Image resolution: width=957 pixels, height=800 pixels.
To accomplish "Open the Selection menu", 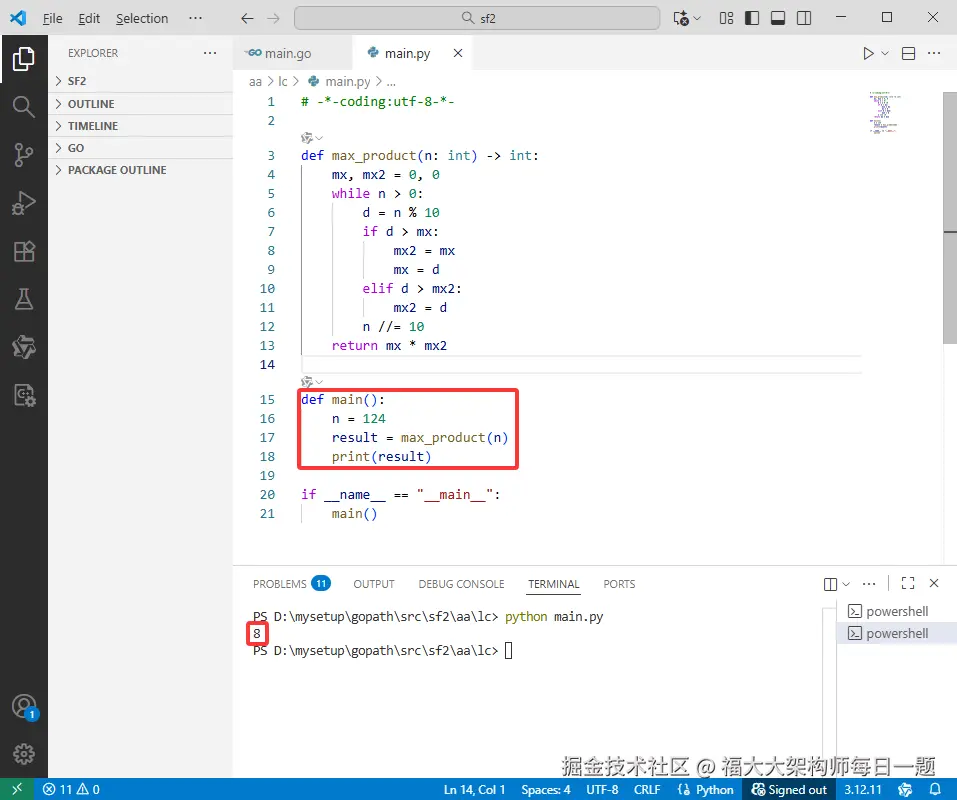I will coord(142,18).
